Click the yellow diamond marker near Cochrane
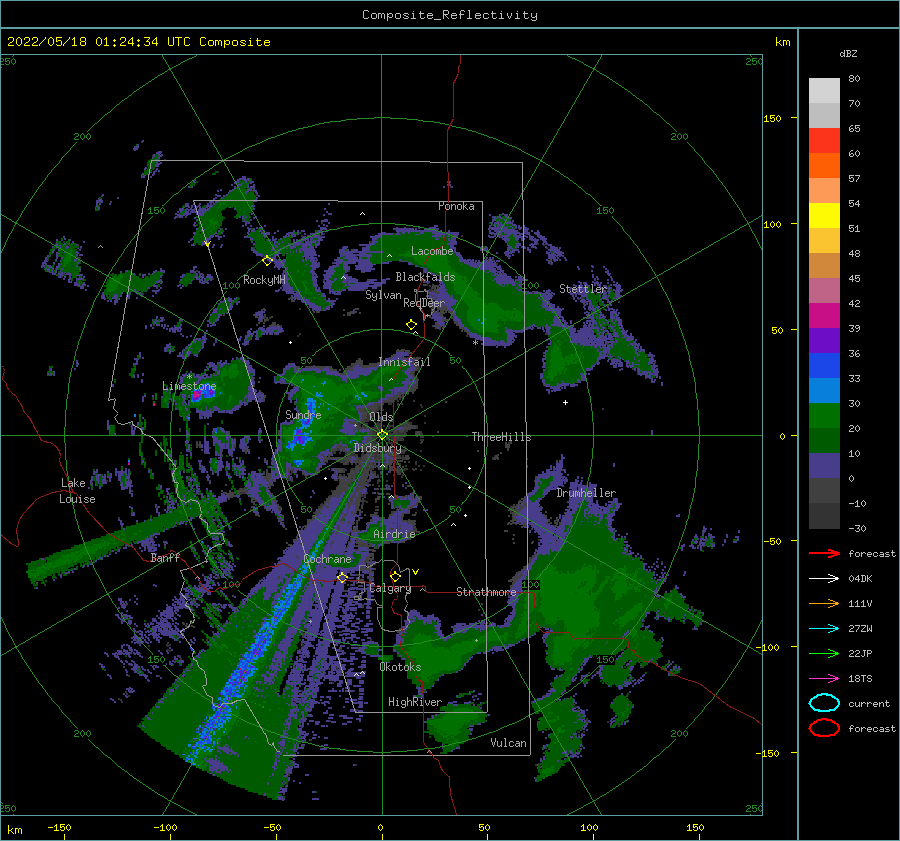 [342, 578]
